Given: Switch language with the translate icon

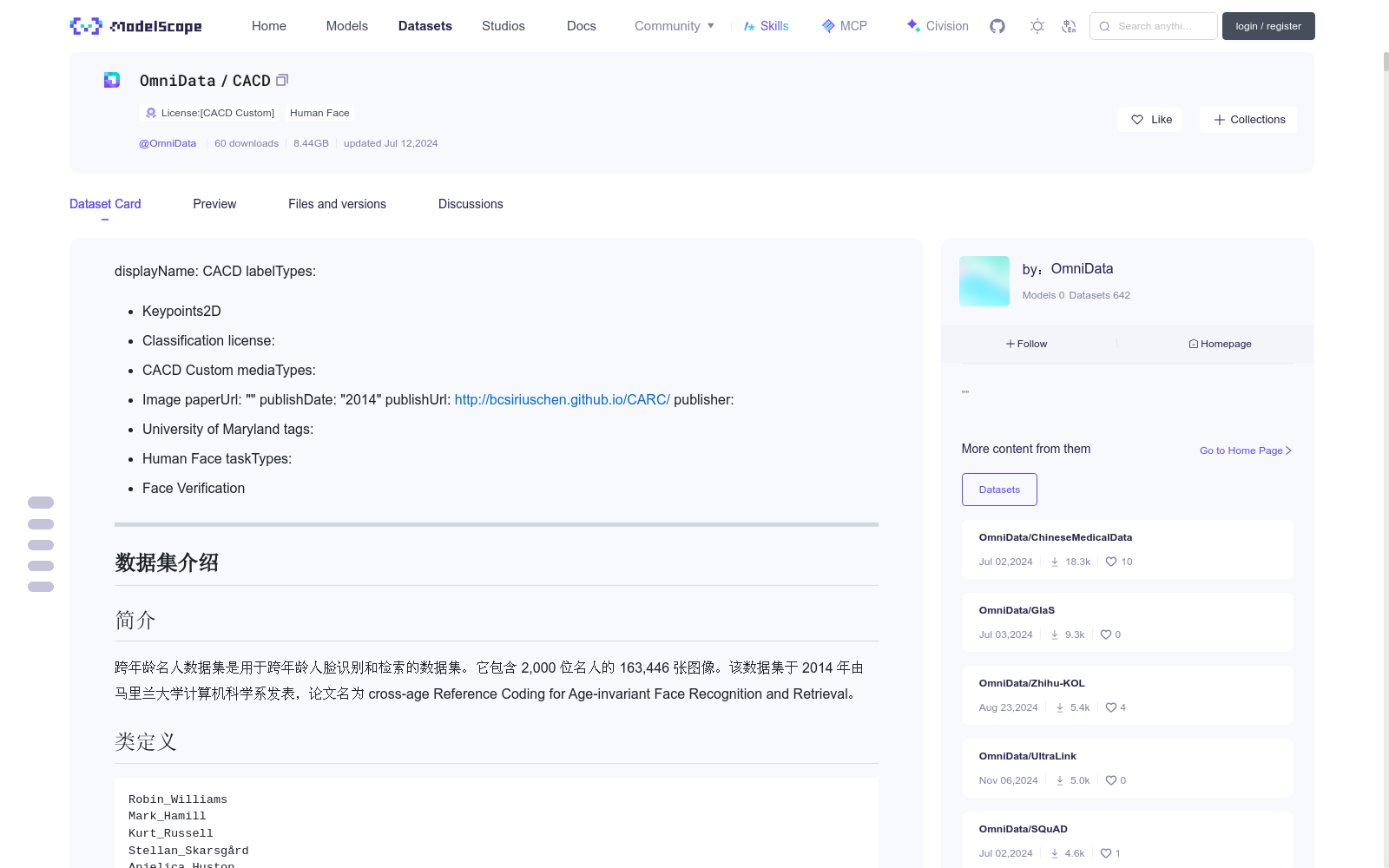Looking at the screenshot, I should 1070,26.
